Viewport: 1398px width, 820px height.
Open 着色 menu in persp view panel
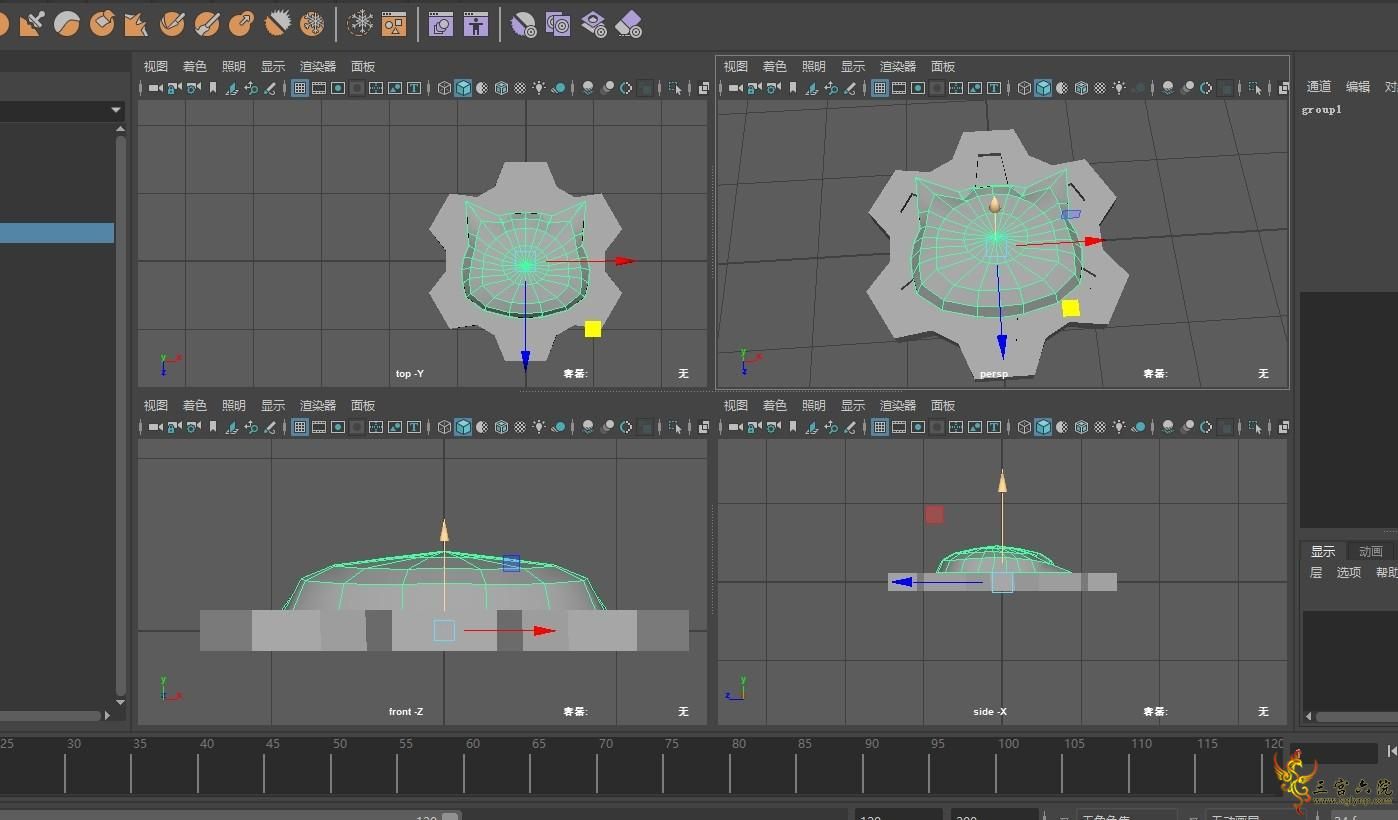[x=775, y=66]
